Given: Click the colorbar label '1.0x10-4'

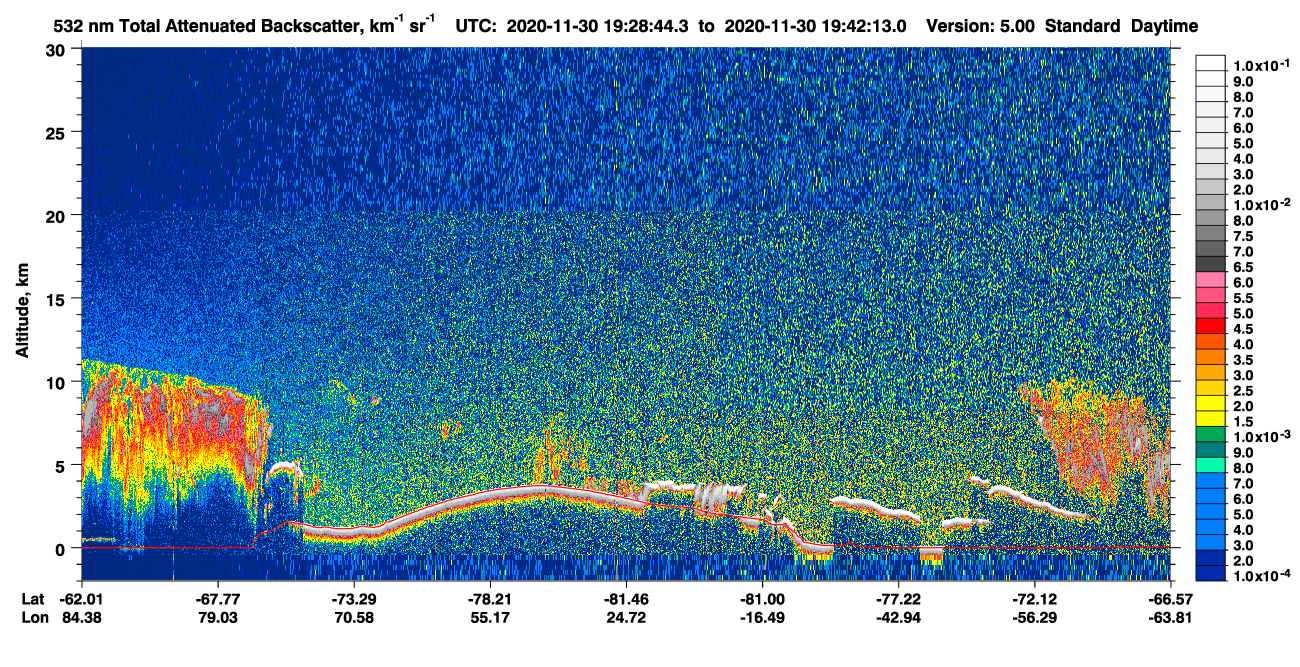Looking at the screenshot, I should 1261,574.
